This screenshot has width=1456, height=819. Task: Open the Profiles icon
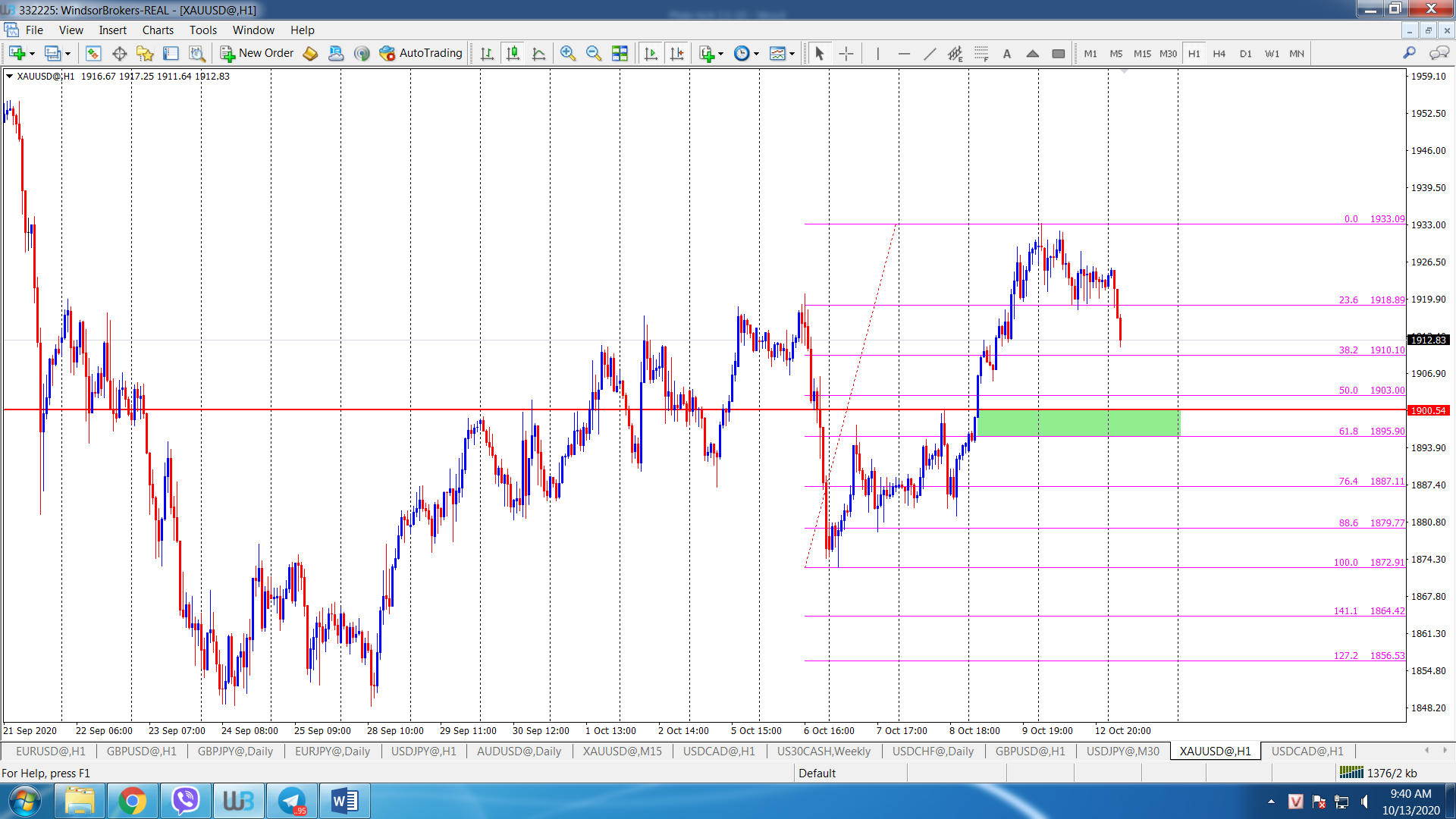click(52, 53)
